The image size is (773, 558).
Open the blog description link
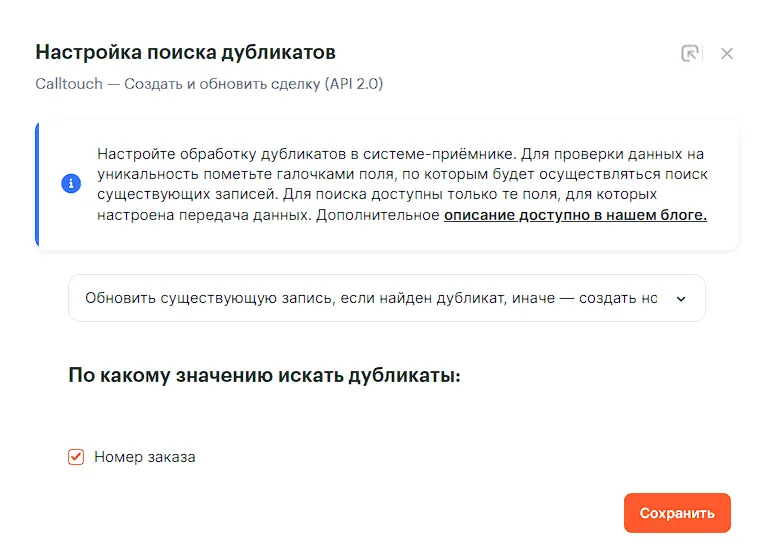(575, 215)
